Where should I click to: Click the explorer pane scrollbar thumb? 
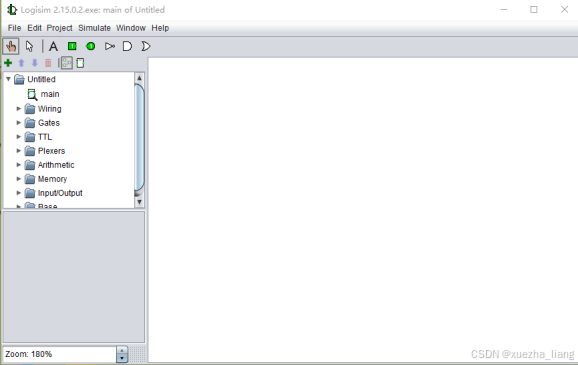[x=139, y=138]
